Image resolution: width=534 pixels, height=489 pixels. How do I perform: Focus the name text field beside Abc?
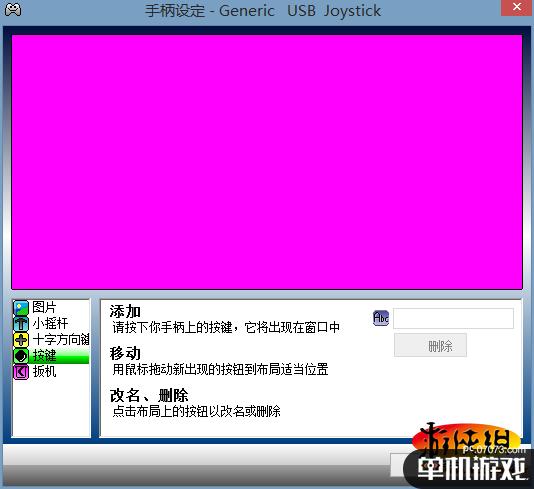click(x=453, y=318)
